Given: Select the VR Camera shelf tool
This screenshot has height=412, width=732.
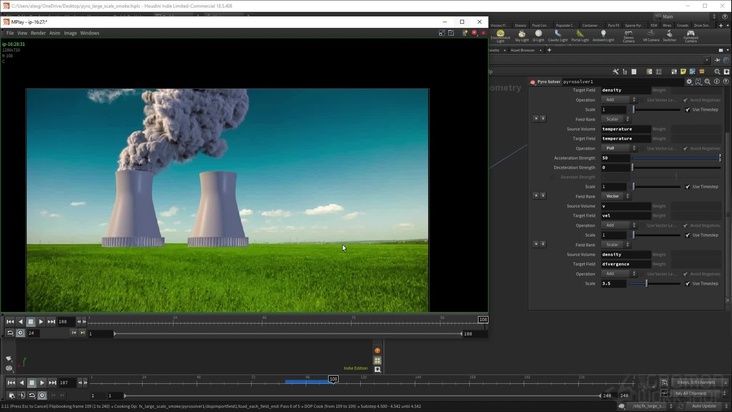Looking at the screenshot, I should pyautogui.click(x=651, y=35).
